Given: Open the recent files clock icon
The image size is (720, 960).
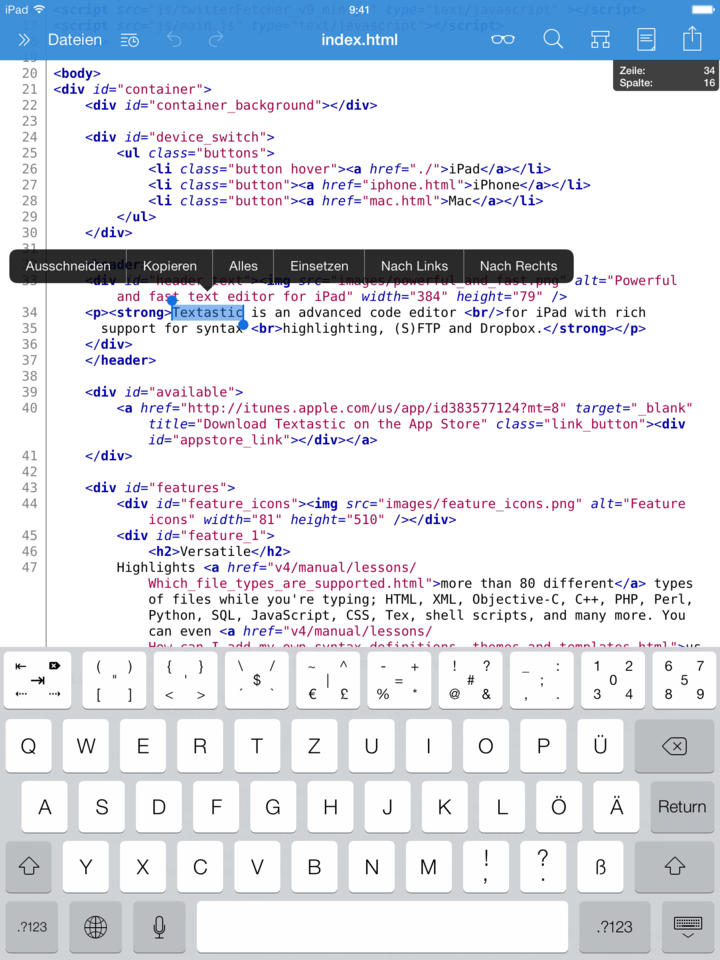Looking at the screenshot, I should tap(130, 40).
